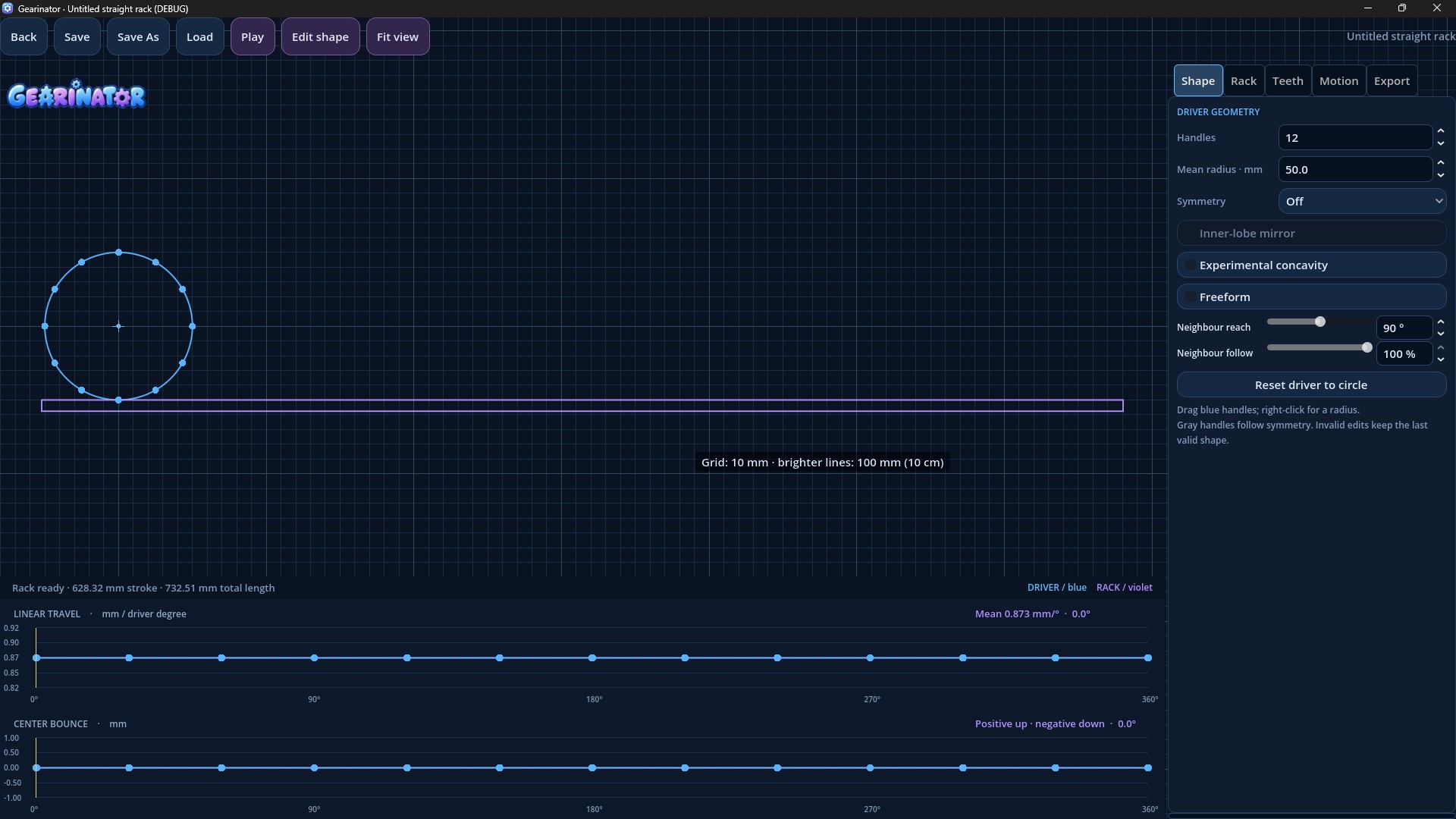Click the Mean 0.873 mm/° readout
This screenshot has height=819, width=1456.
point(1016,613)
